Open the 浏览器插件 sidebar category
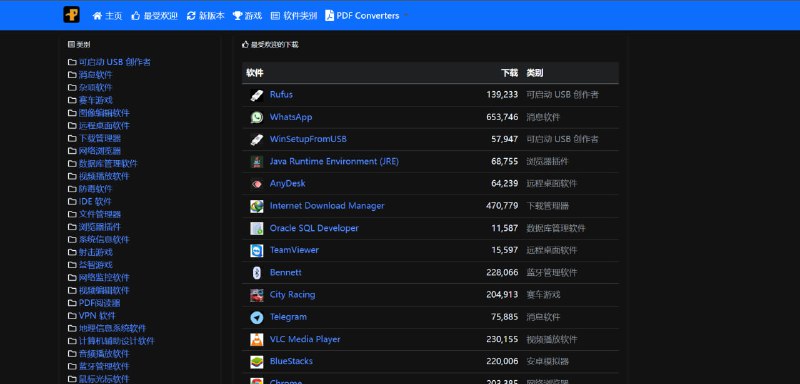Viewport: 800px width, 384px height. click(100, 227)
